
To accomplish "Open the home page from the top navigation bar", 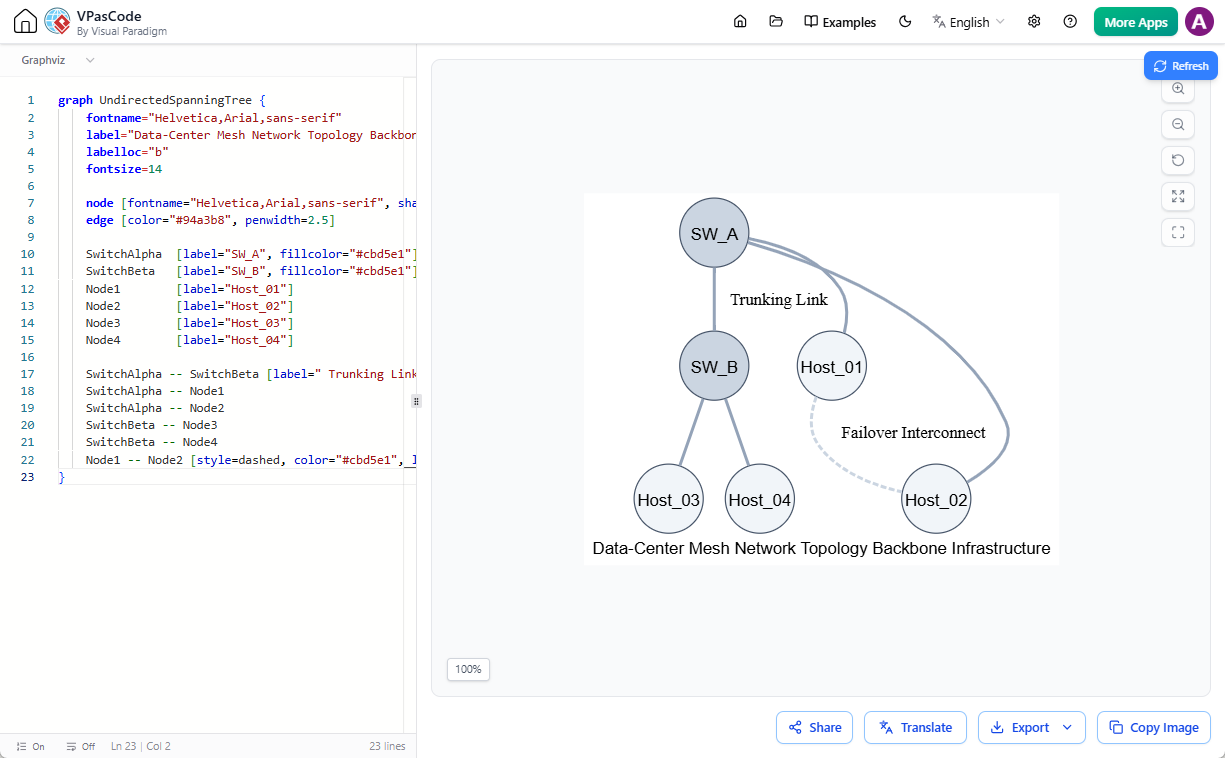I will click(740, 22).
